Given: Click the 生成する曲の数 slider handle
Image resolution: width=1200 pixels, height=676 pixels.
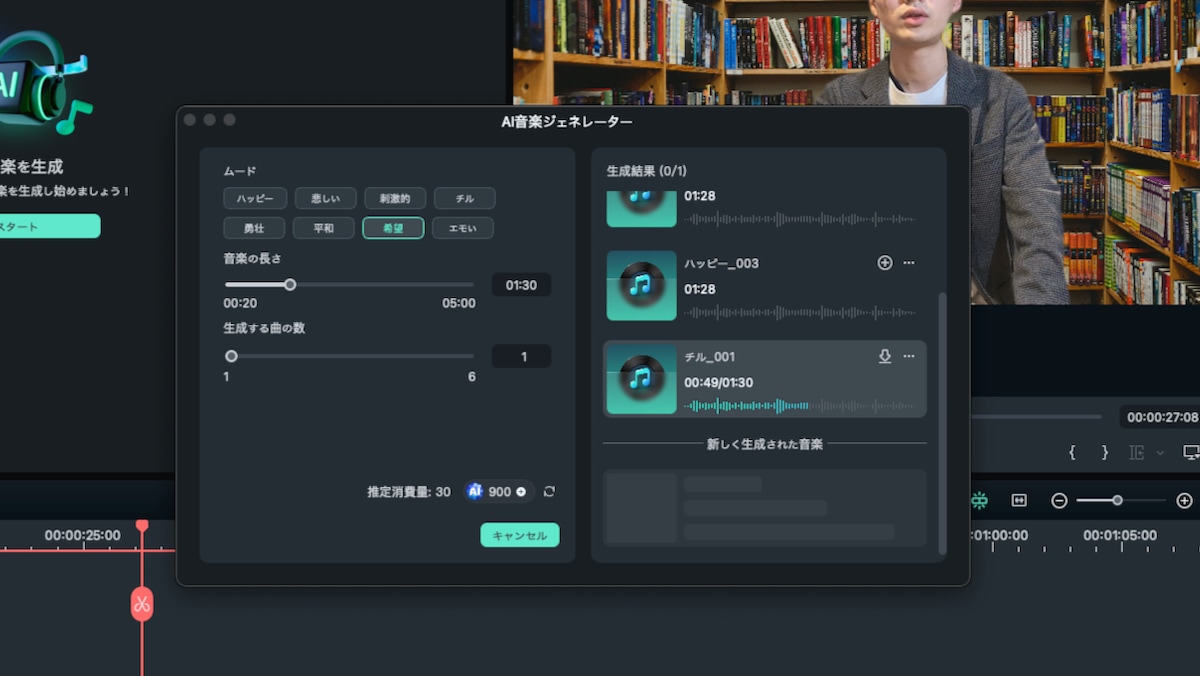Looking at the screenshot, I should [231, 355].
